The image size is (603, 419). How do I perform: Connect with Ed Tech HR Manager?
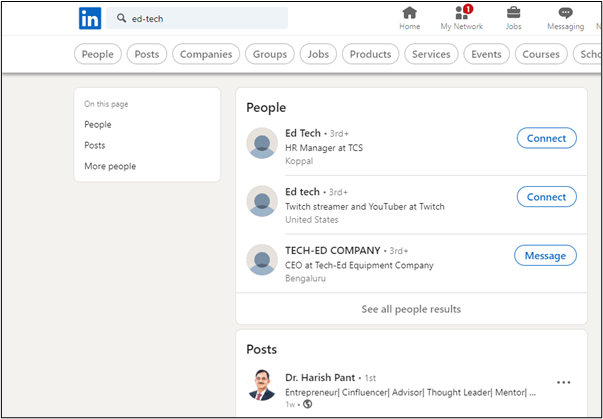coord(546,138)
